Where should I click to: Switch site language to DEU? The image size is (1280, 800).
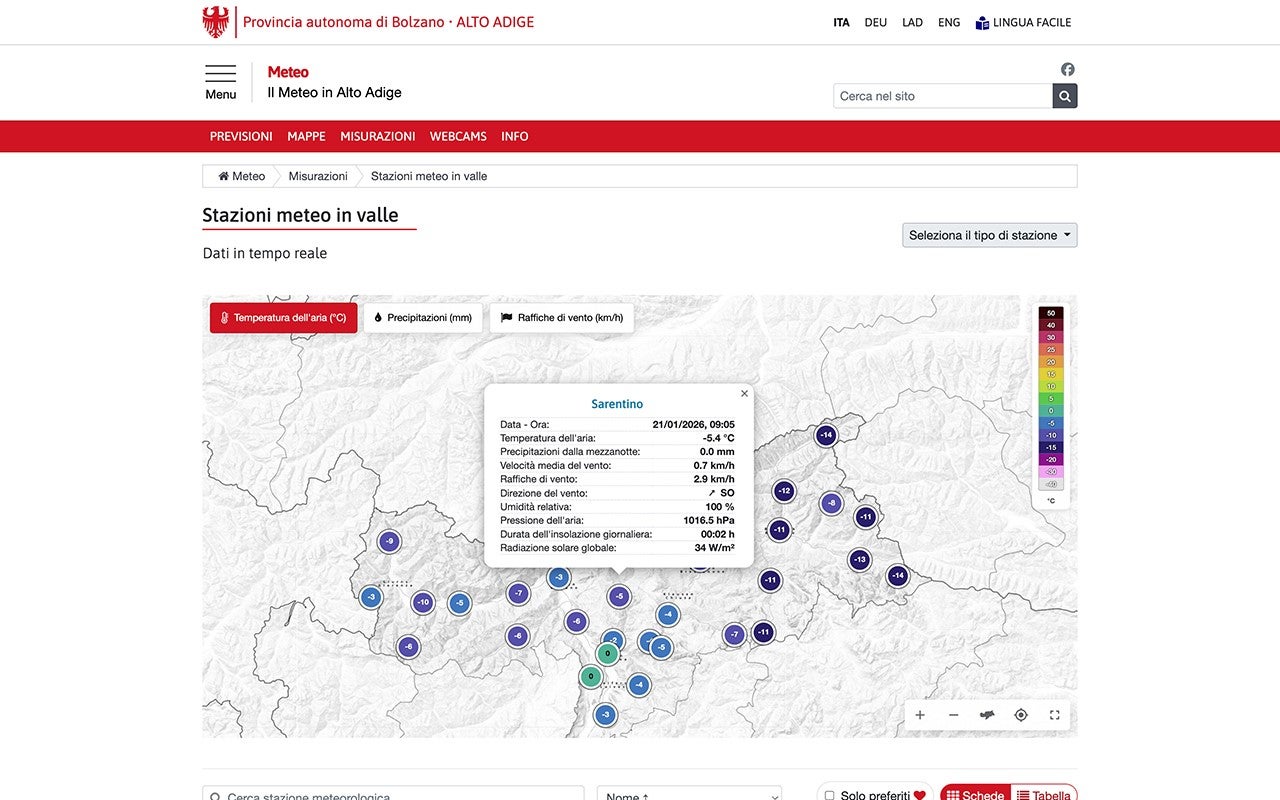875,22
